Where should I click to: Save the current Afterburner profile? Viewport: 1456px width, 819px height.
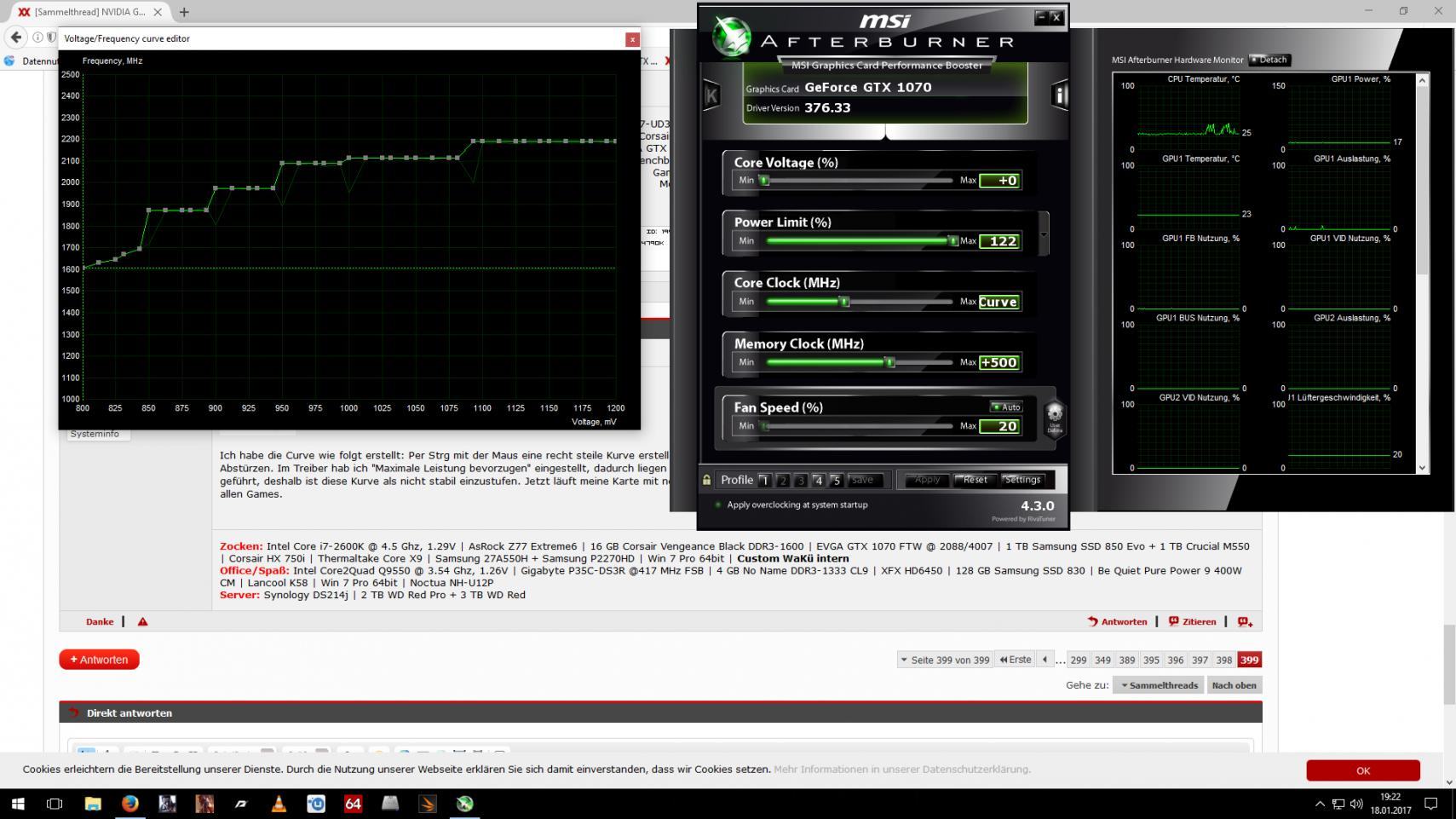[862, 480]
